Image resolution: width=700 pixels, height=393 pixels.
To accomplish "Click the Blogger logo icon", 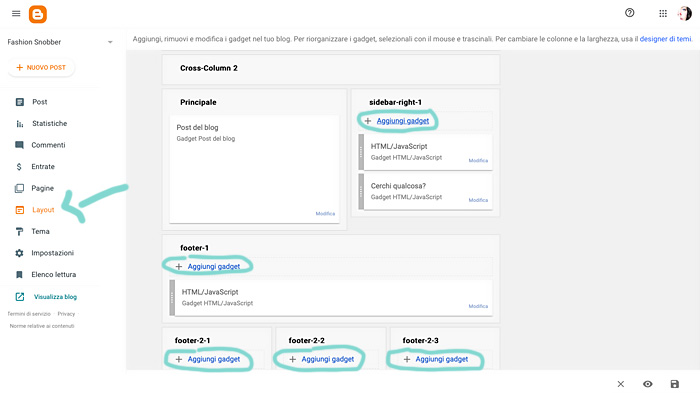I will point(38,14).
